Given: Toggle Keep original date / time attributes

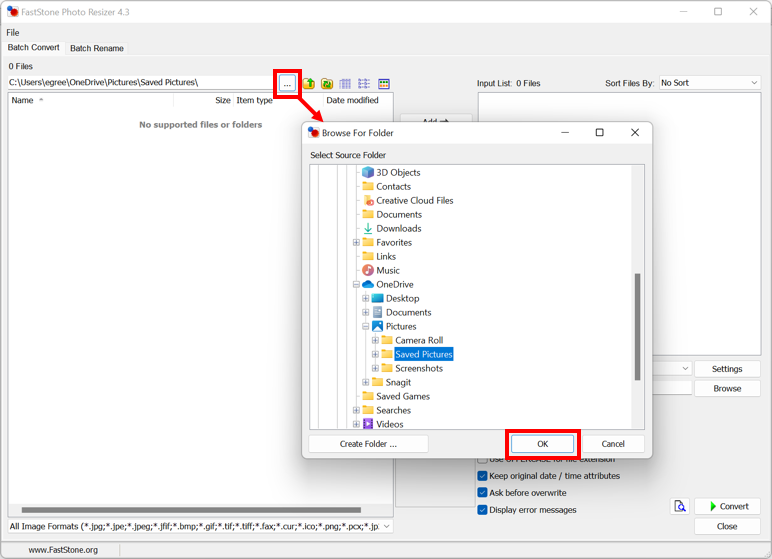Looking at the screenshot, I should pyautogui.click(x=482, y=476).
